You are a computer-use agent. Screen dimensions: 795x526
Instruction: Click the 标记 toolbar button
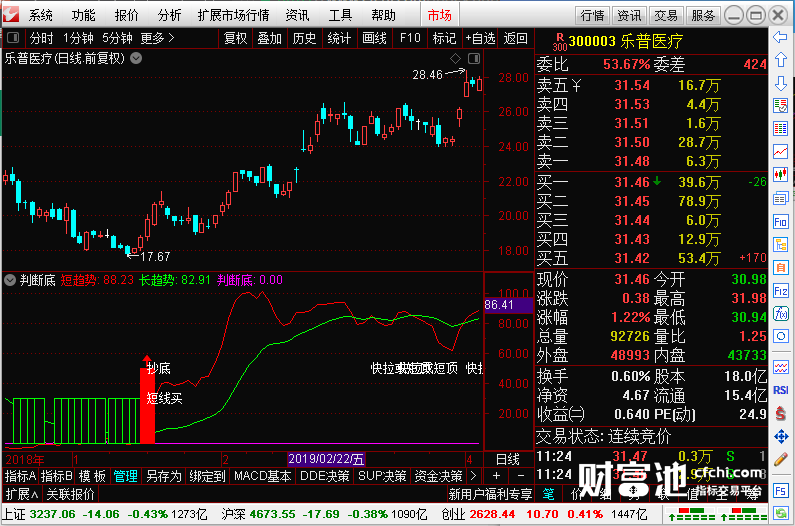coord(445,38)
